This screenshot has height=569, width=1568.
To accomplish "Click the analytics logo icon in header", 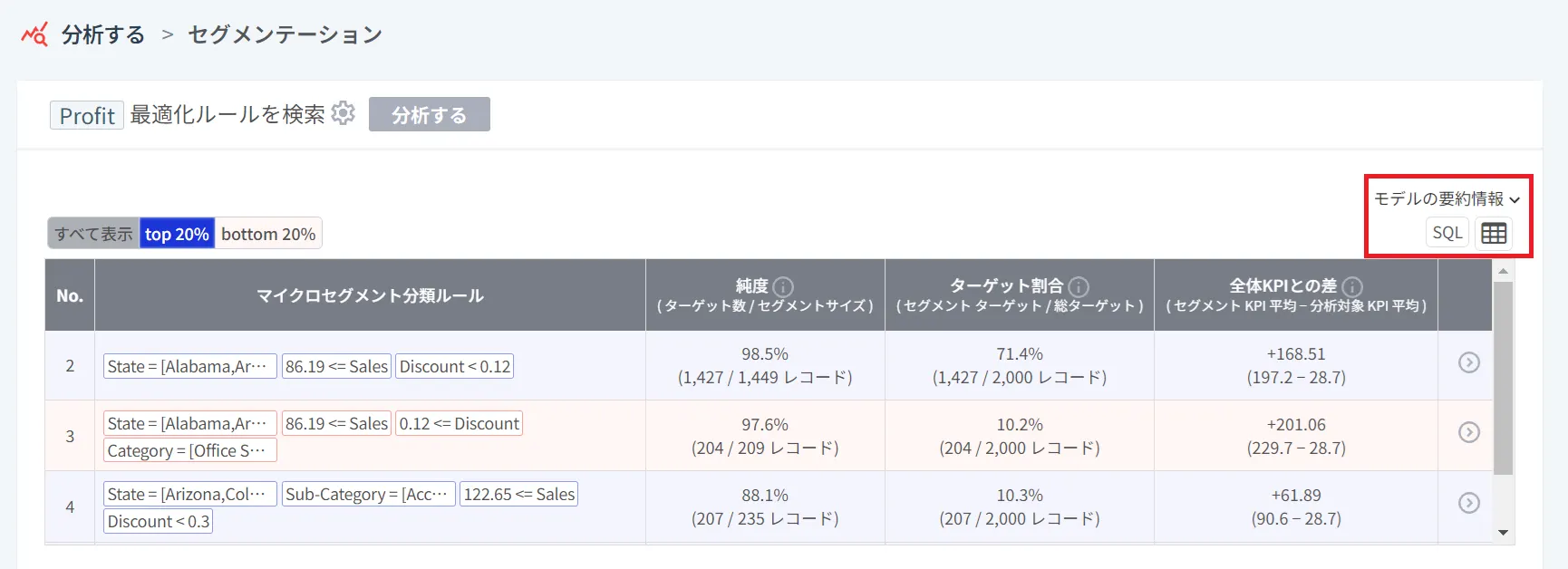I will 34,34.
